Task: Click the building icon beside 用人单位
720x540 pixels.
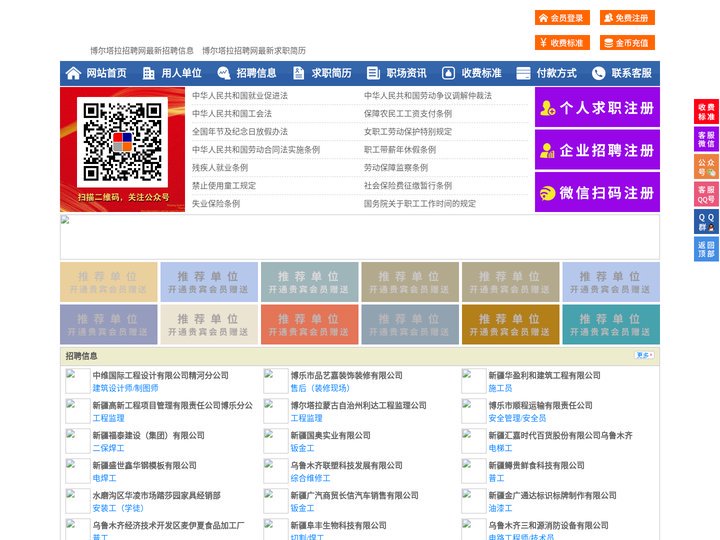Action: click(148, 73)
